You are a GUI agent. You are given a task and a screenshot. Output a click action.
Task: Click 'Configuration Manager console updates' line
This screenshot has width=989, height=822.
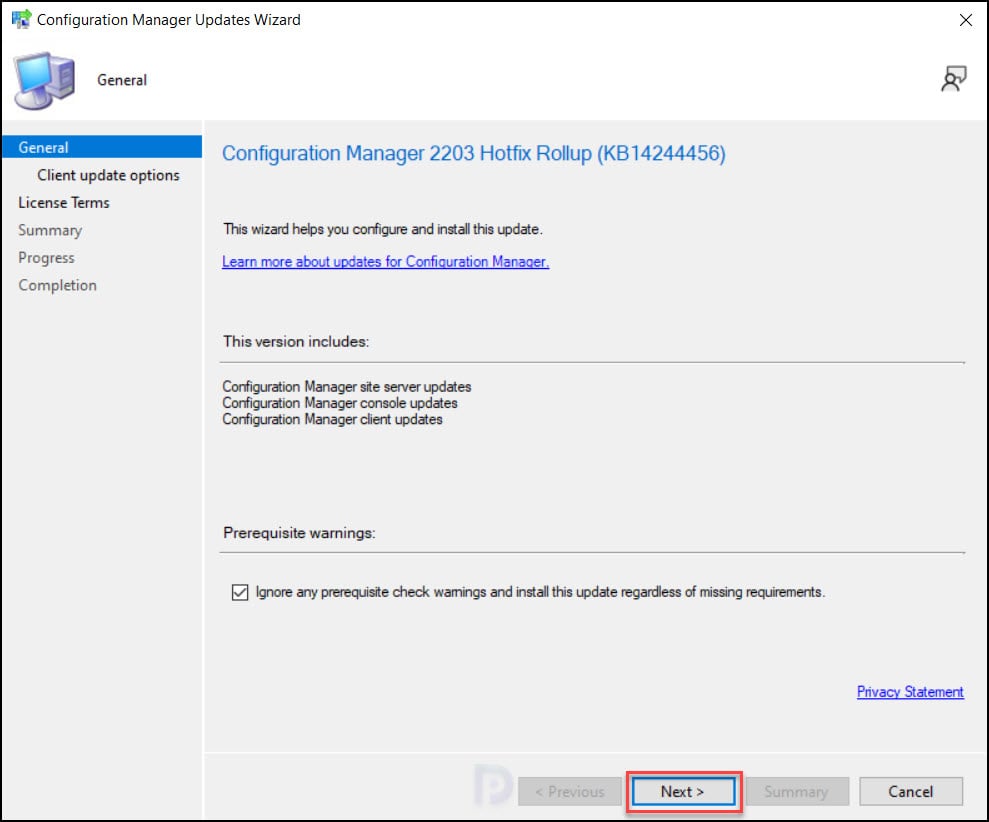pyautogui.click(x=339, y=402)
